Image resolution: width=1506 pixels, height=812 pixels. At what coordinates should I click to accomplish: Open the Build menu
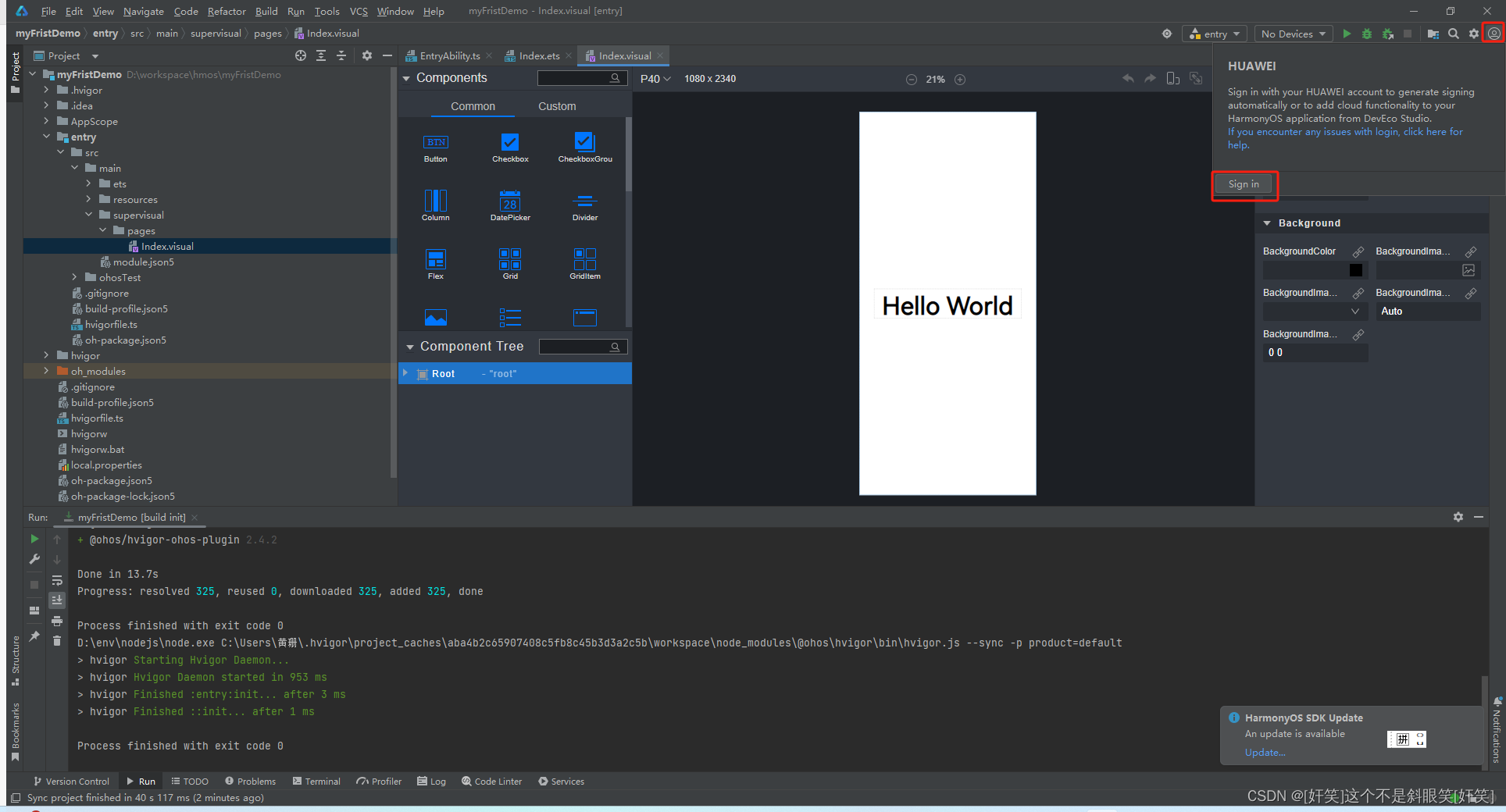266,11
